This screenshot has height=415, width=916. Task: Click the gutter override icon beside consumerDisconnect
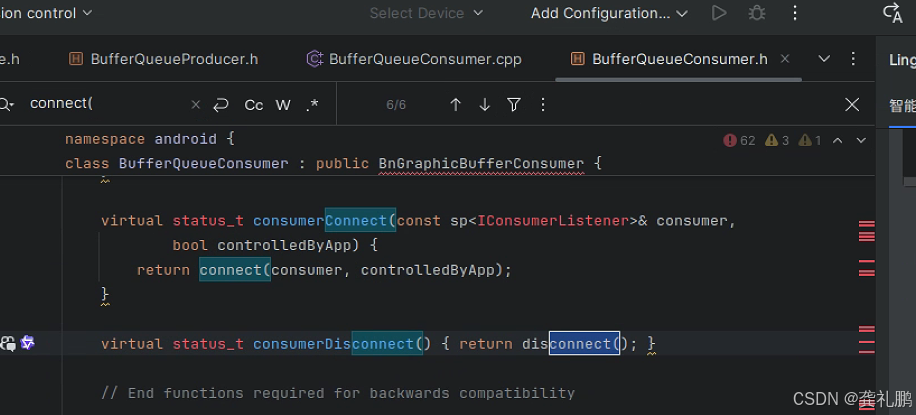[28, 343]
